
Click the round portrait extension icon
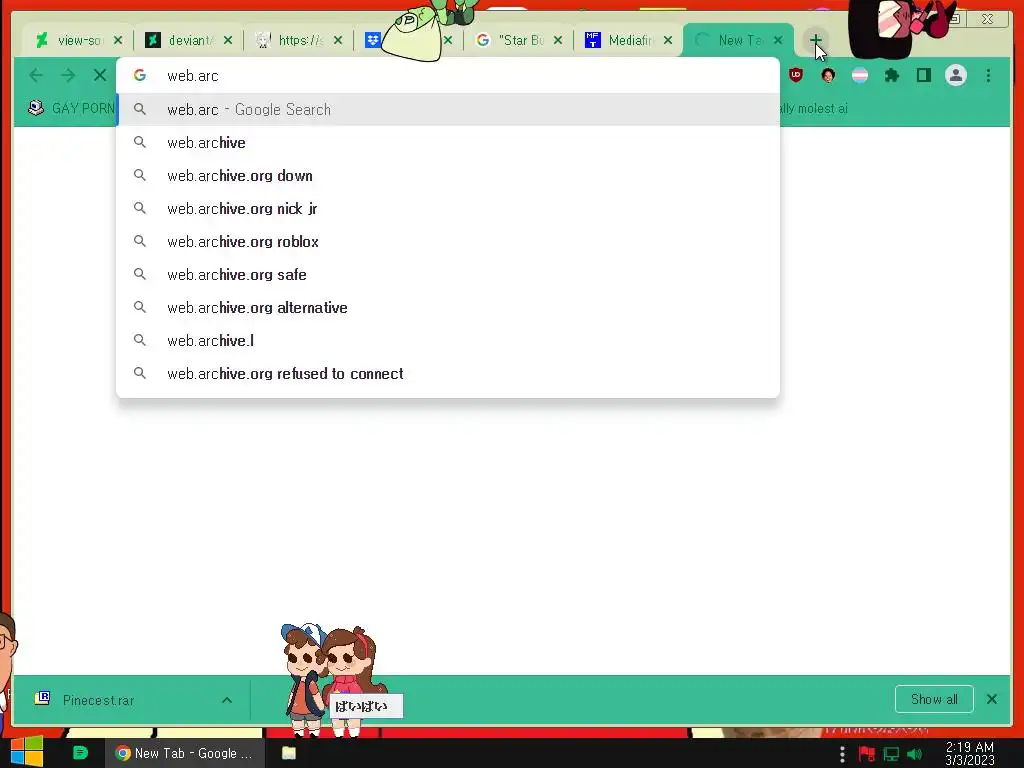(828, 75)
